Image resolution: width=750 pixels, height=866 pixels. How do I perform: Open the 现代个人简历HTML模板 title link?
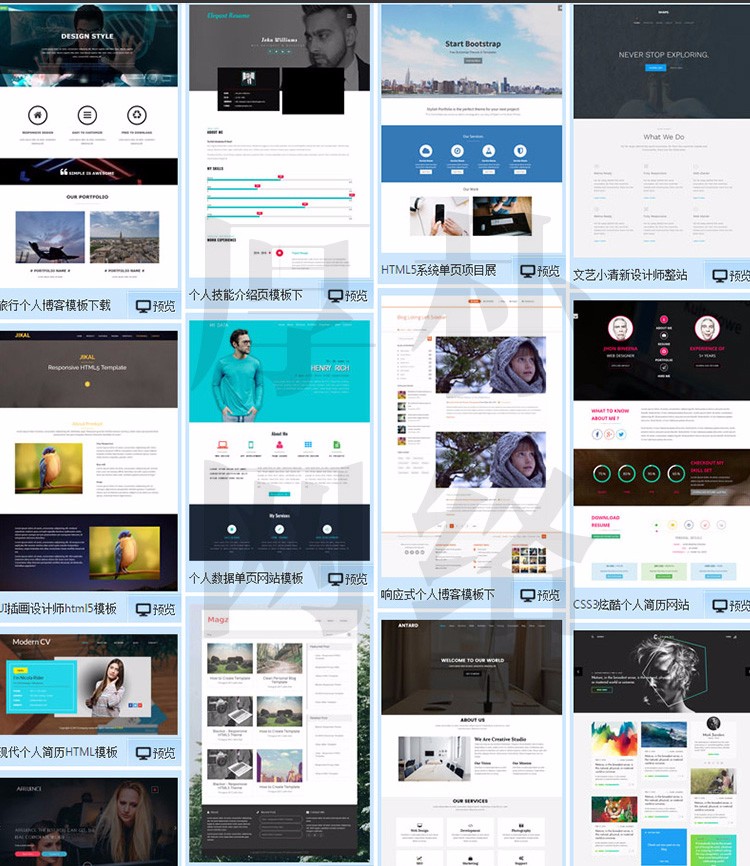[x=59, y=752]
